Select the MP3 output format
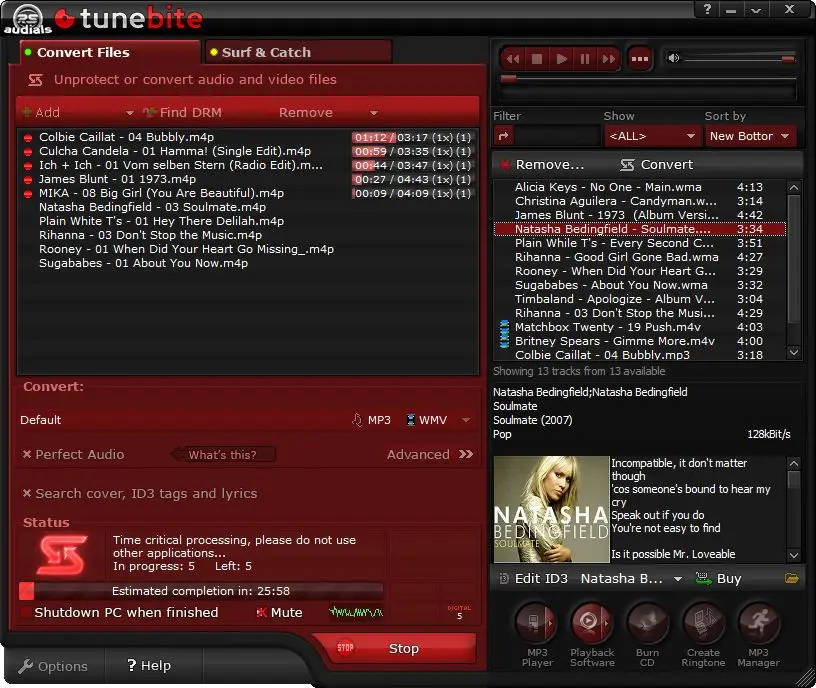 [x=372, y=420]
